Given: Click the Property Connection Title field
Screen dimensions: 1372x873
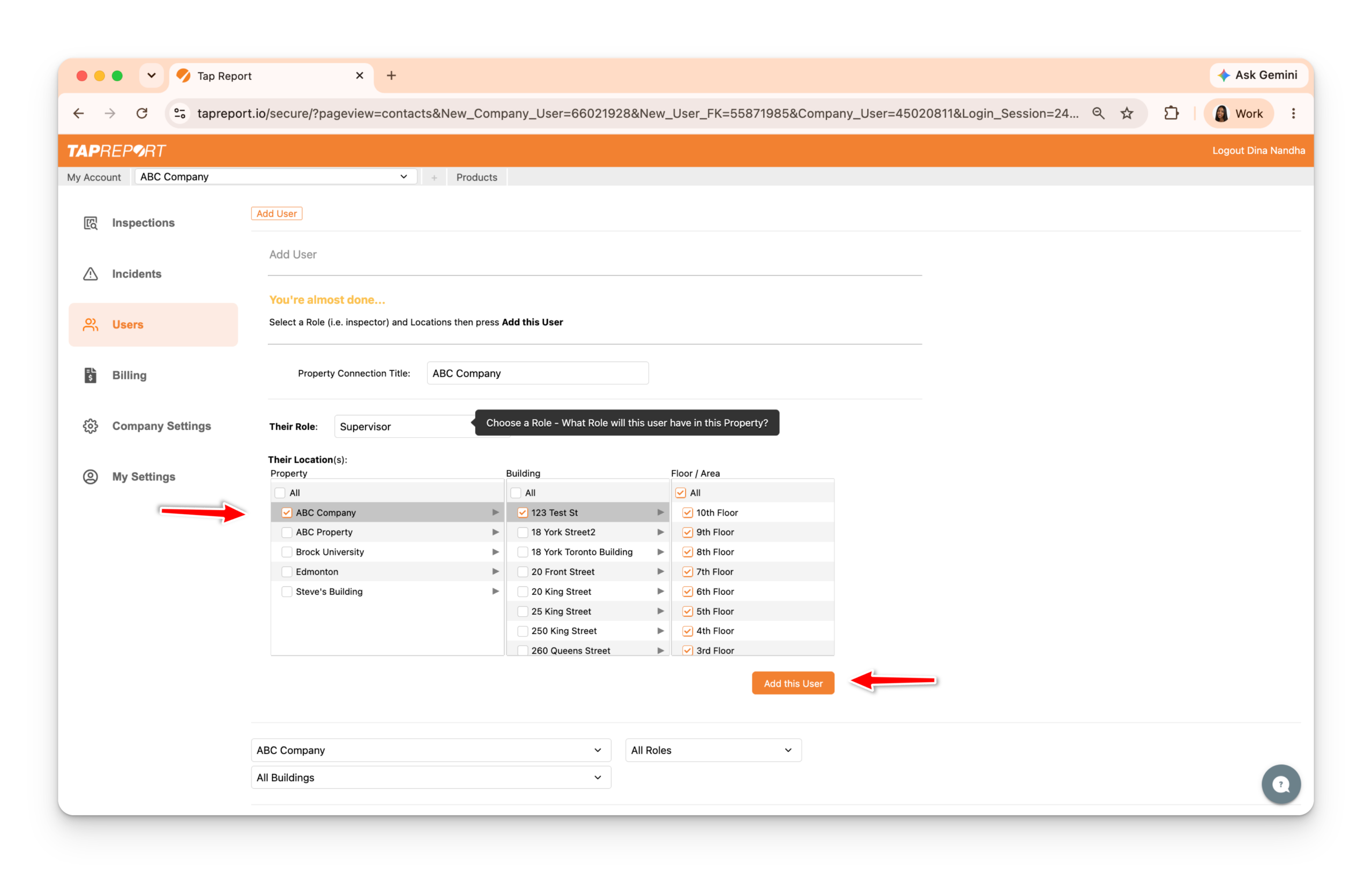Looking at the screenshot, I should [538, 373].
